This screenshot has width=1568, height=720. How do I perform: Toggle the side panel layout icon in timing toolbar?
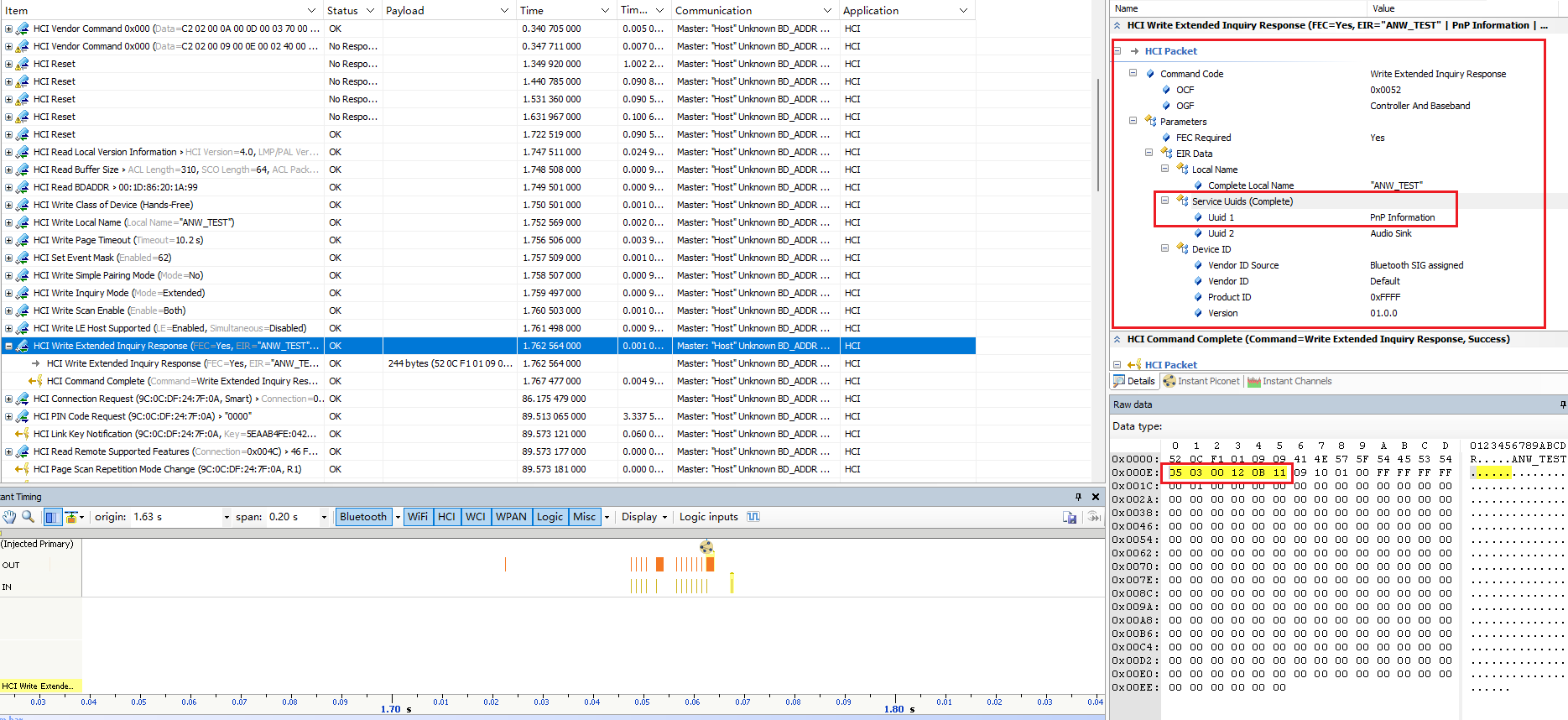(52, 517)
